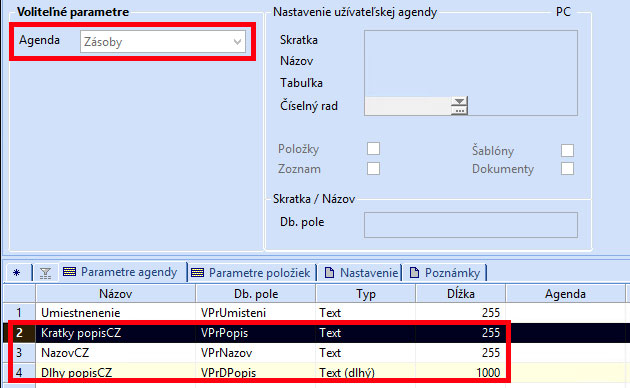Viewport: 630px width, 388px height.
Task: Select the Kratky popisCZ cell
Action: click(x=116, y=333)
